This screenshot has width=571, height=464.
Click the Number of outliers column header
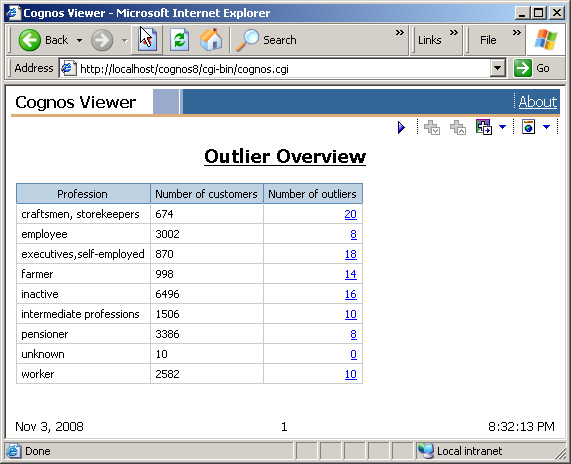coord(312,194)
